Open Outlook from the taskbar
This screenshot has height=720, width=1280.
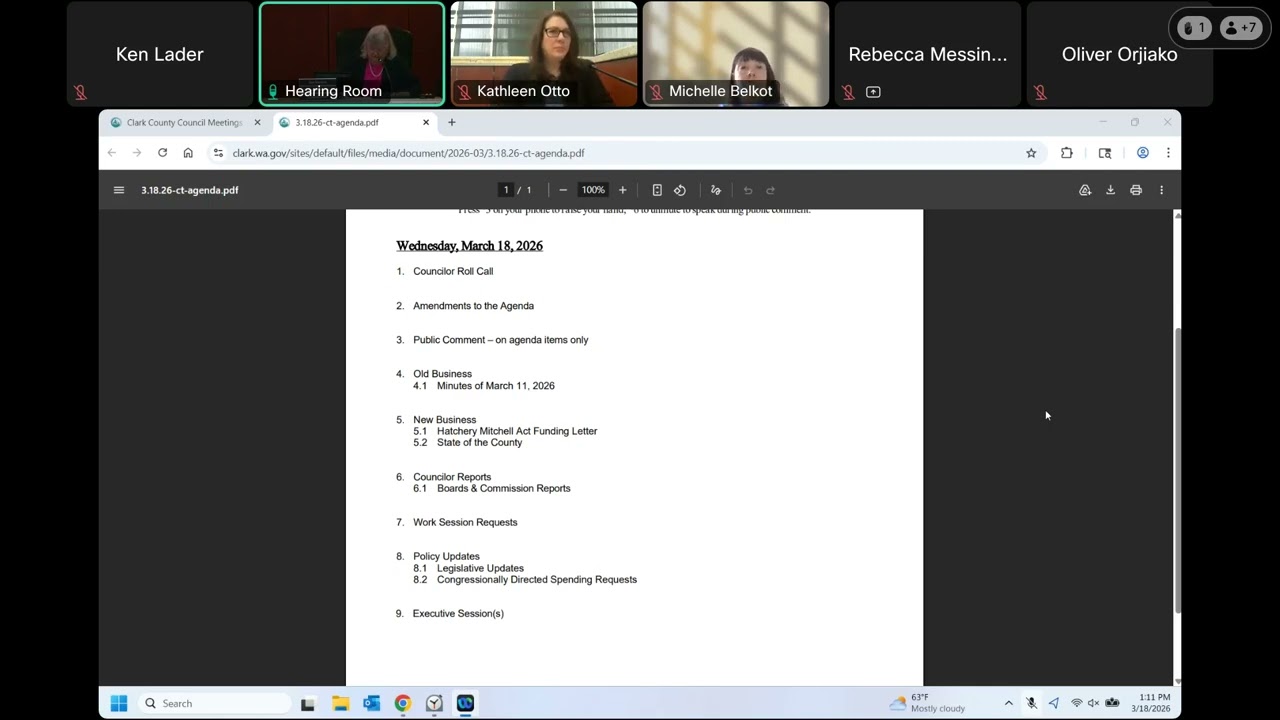pyautogui.click(x=372, y=703)
